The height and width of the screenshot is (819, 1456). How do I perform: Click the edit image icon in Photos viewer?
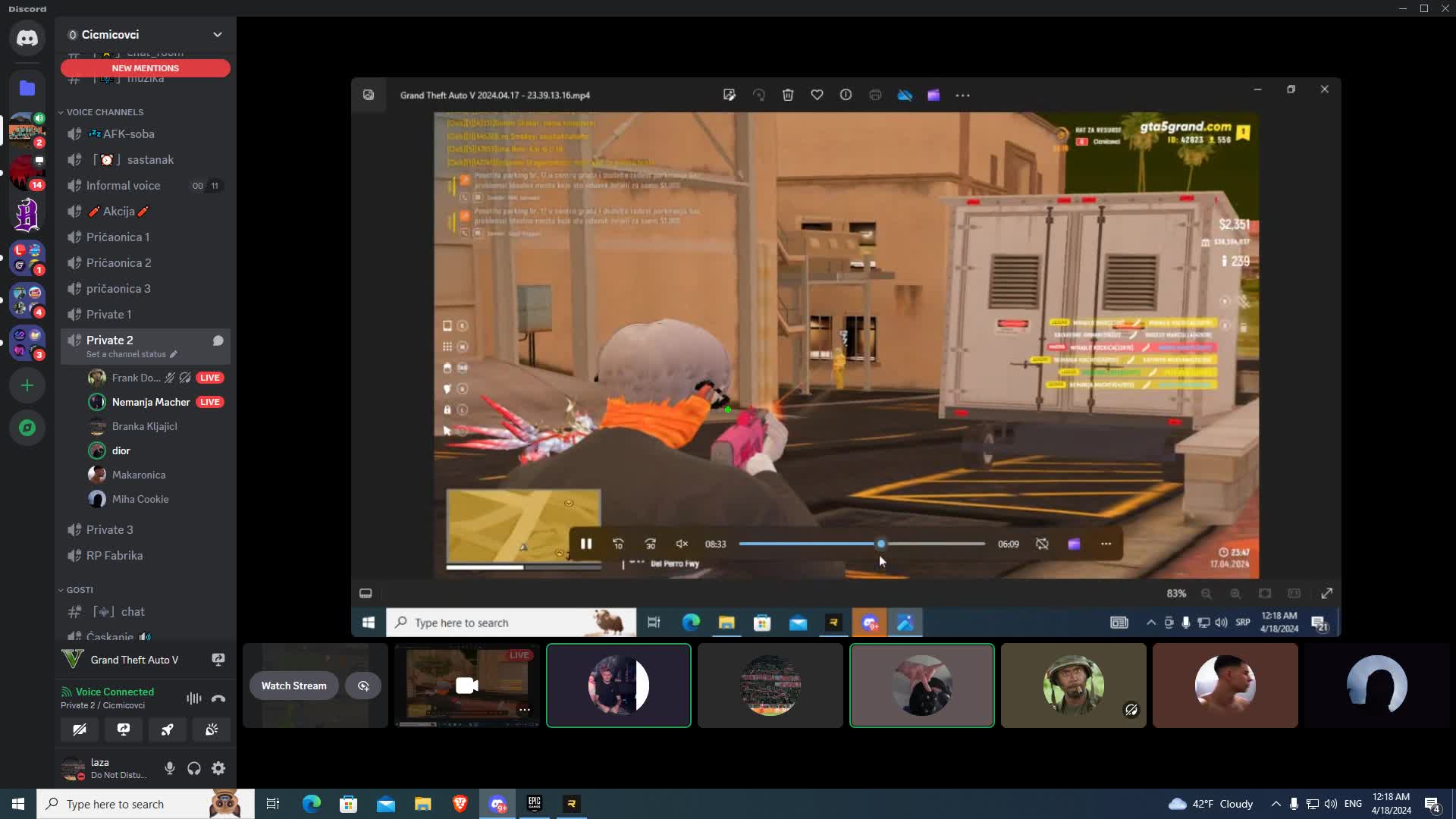[730, 95]
